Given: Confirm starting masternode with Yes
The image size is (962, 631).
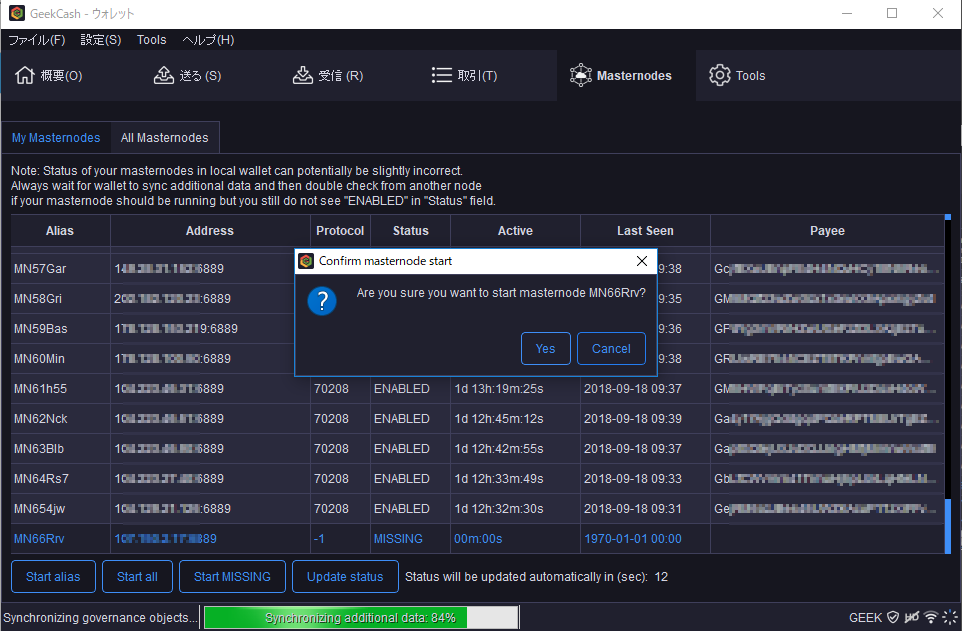Looking at the screenshot, I should [545, 349].
